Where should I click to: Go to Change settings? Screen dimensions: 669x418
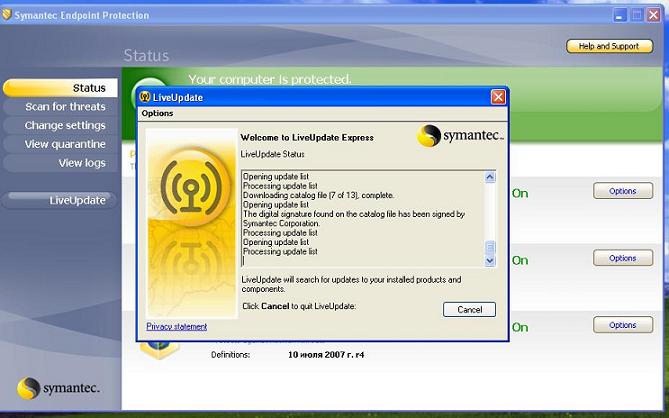coord(60,125)
